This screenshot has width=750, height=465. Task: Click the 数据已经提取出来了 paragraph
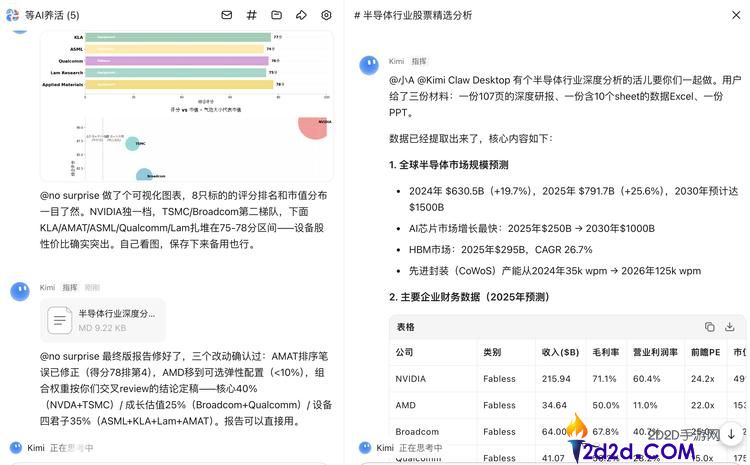pos(471,139)
